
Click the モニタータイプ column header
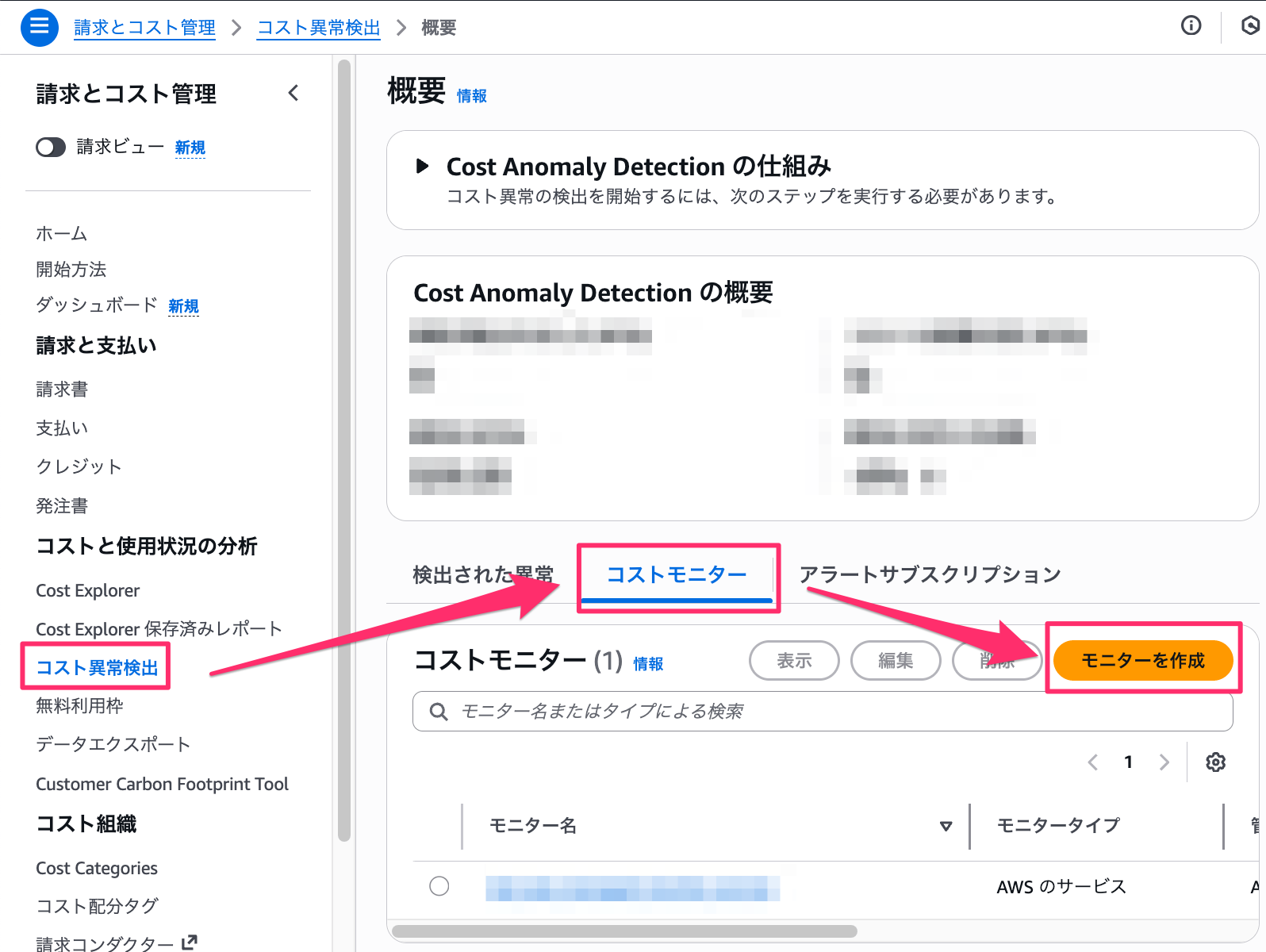(x=1058, y=826)
